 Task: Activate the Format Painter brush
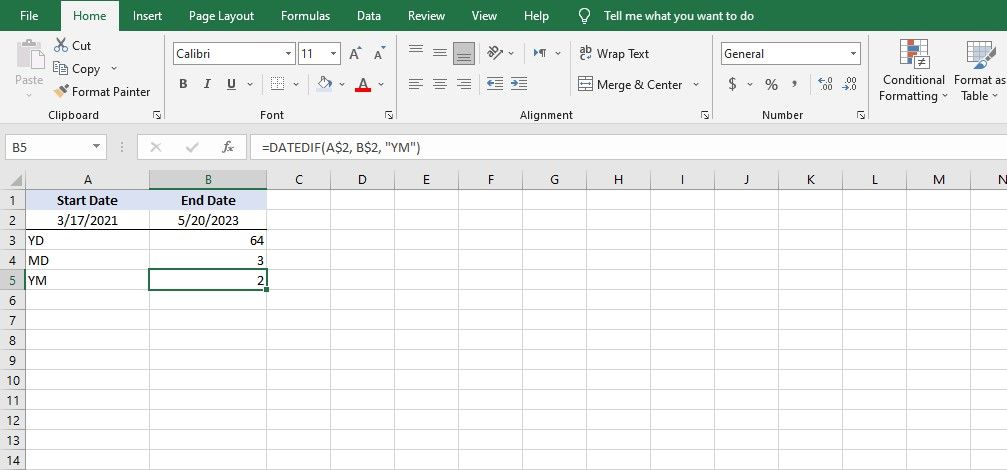pyautogui.click(x=61, y=91)
